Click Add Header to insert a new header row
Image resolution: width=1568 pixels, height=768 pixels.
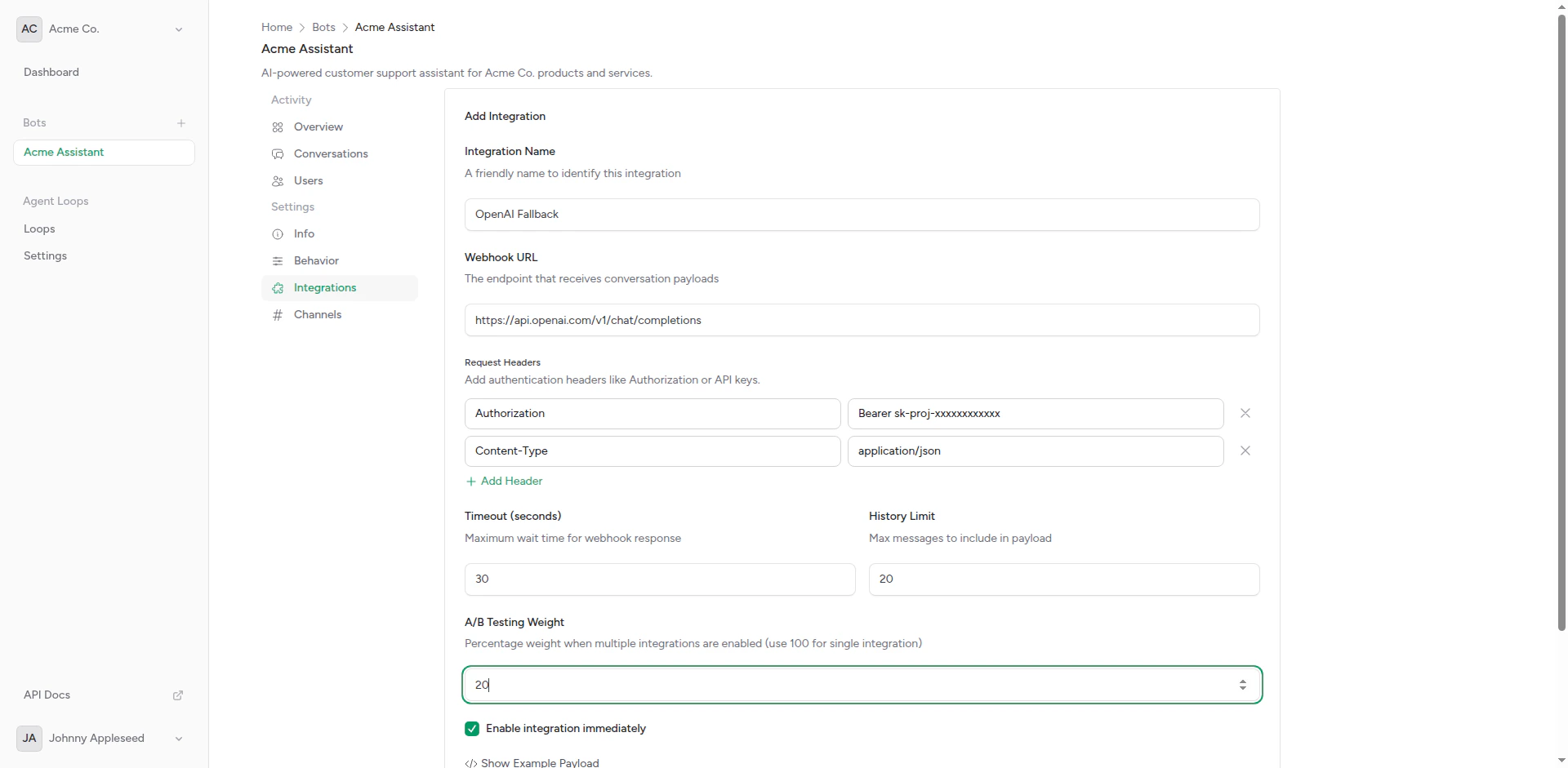pos(503,481)
